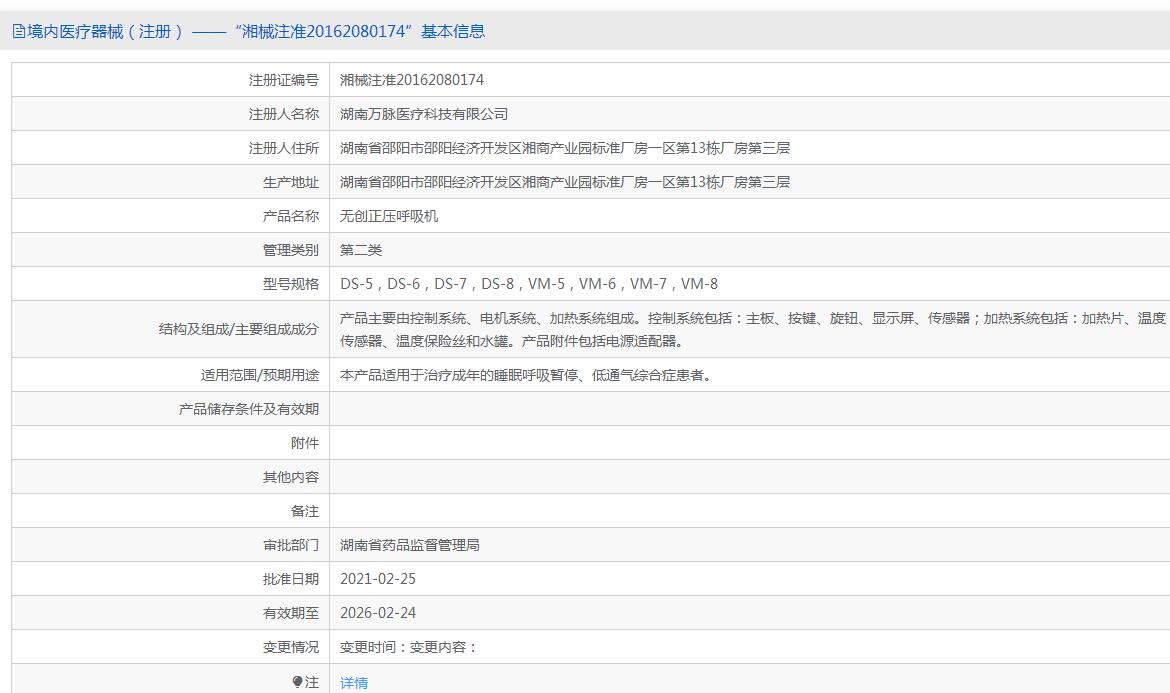The height and width of the screenshot is (693, 1170).
Task: Select product name 无创正压呼吸机
Action: tap(389, 216)
